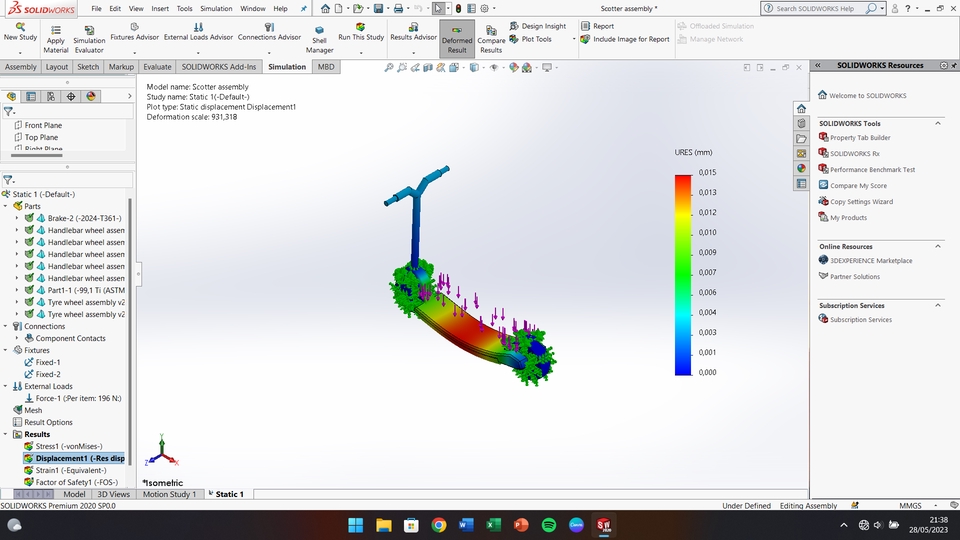
Task: Open Apply Material tool
Action: pos(56,40)
